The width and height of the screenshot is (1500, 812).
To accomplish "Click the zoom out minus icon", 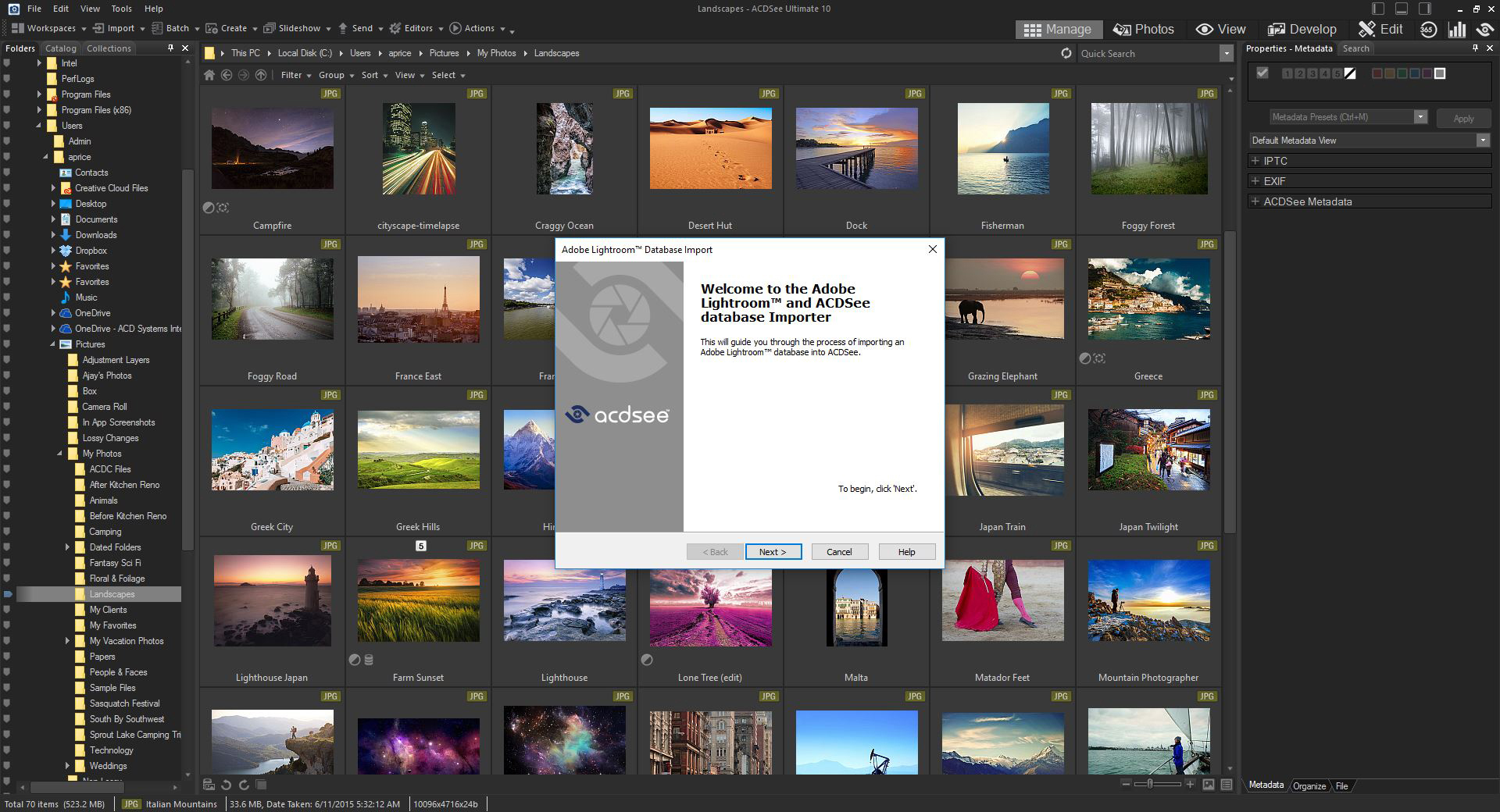I will 1126,784.
